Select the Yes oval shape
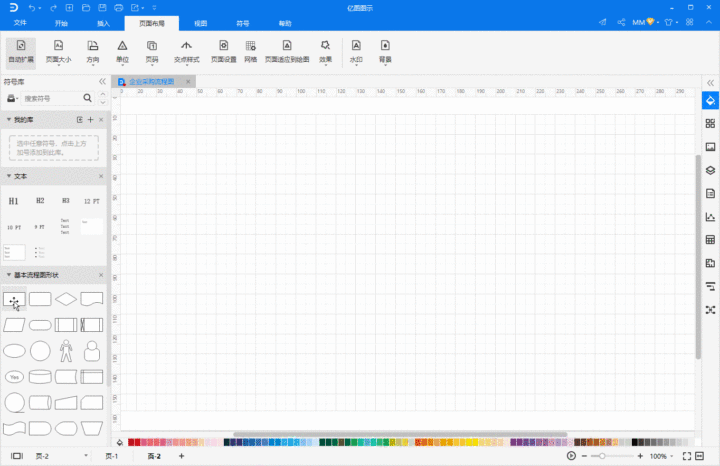This screenshot has width=720, height=466. pos(14,377)
